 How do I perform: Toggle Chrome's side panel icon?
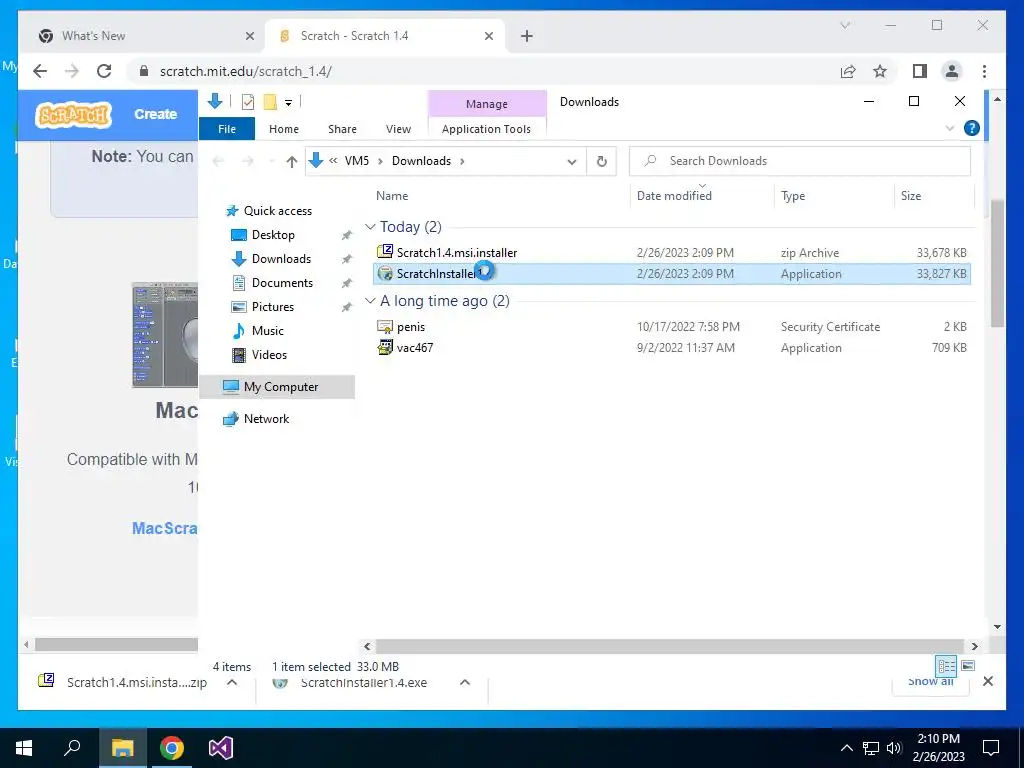[920, 71]
